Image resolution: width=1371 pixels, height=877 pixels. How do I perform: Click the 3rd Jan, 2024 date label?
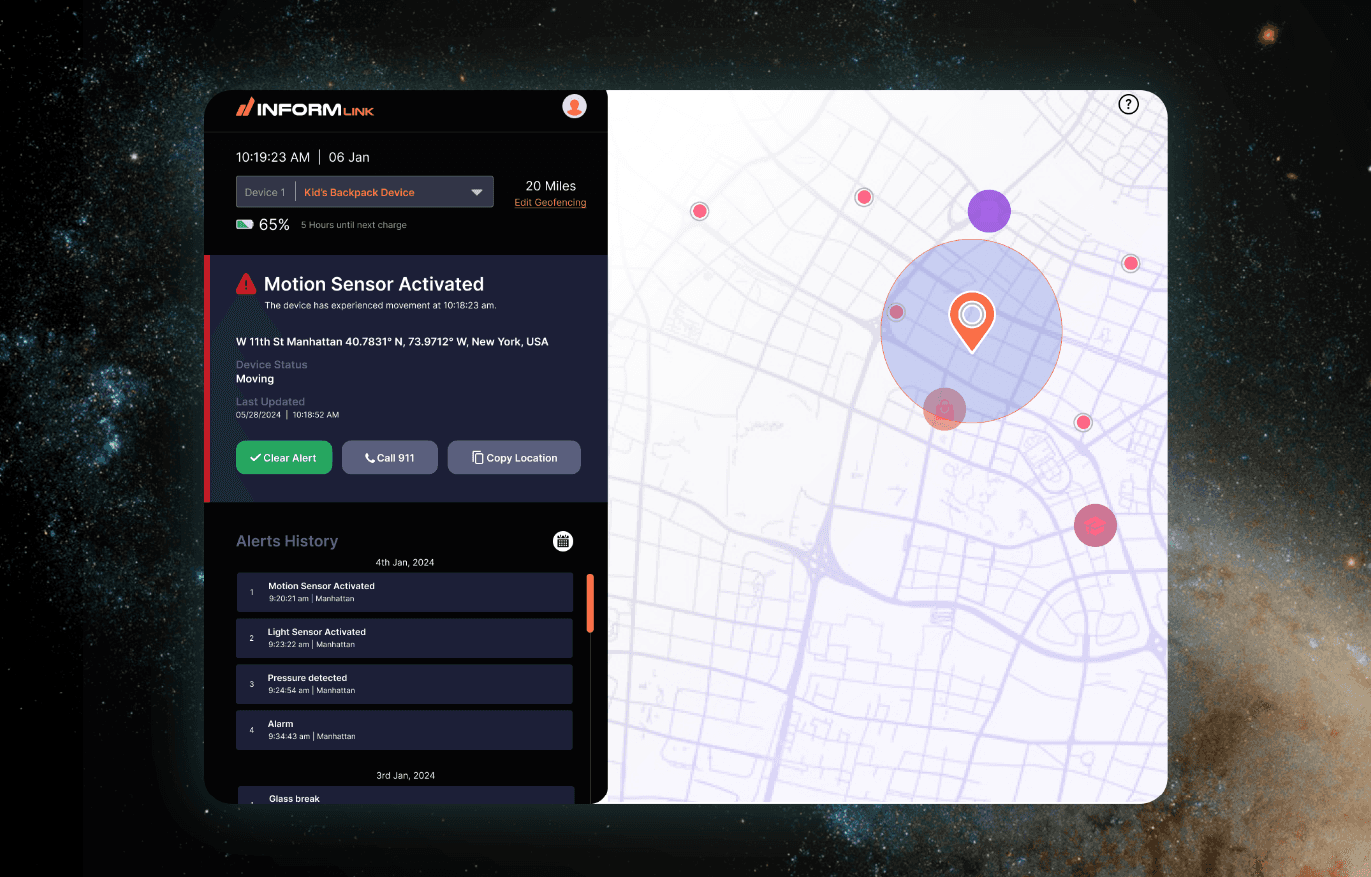pyautogui.click(x=405, y=776)
